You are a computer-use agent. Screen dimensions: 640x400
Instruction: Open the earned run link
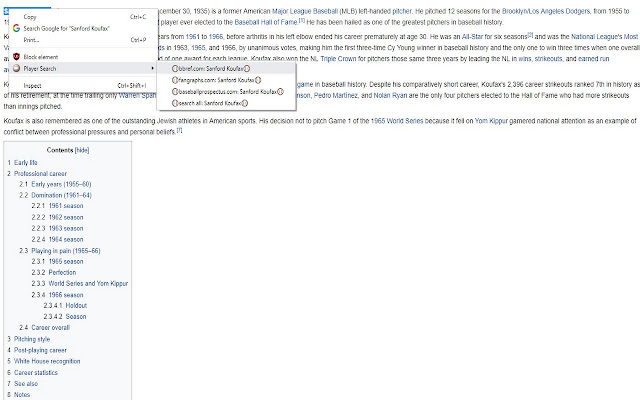coord(593,59)
